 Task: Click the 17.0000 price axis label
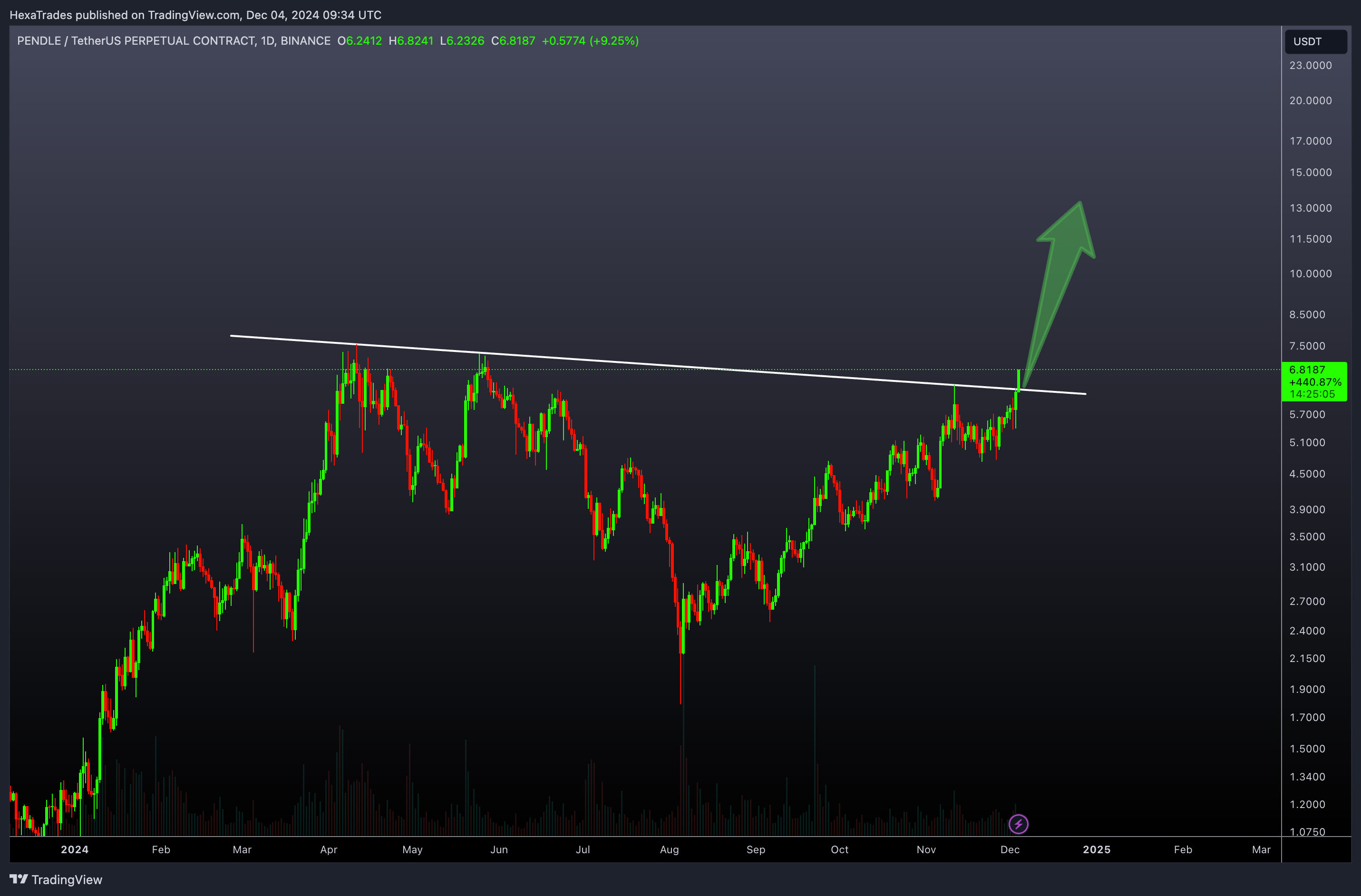1310,141
